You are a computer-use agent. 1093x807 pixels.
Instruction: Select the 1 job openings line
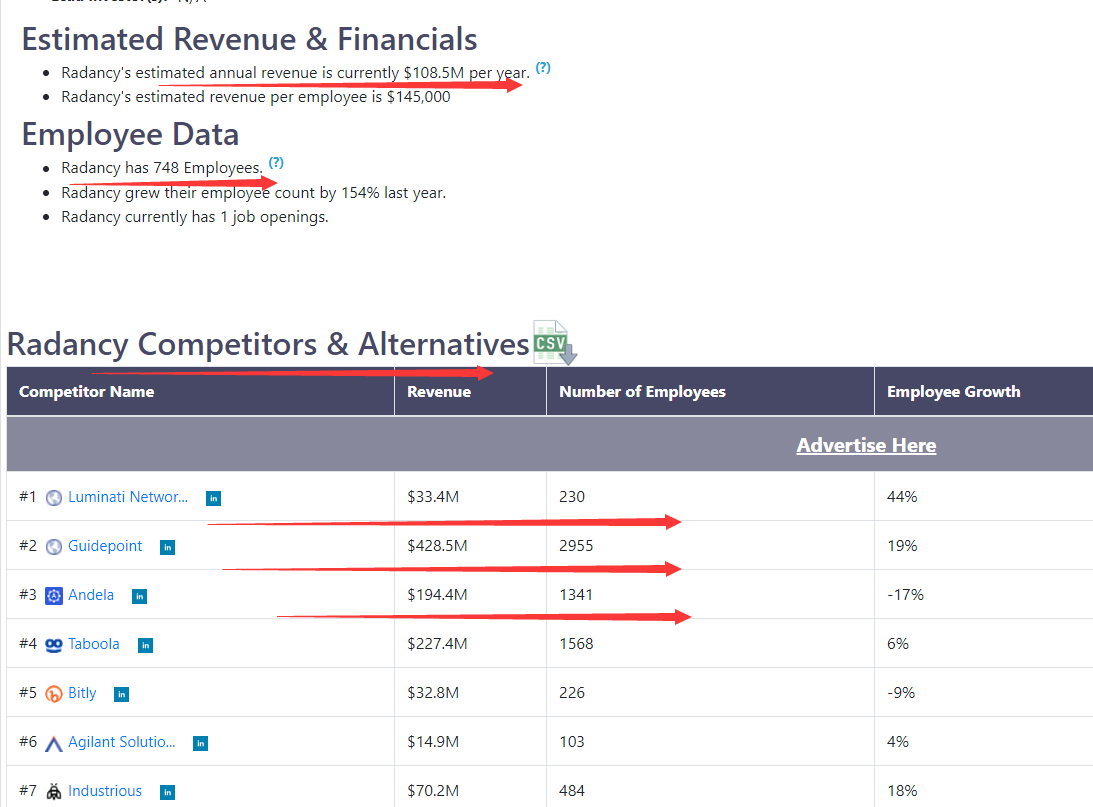194,217
